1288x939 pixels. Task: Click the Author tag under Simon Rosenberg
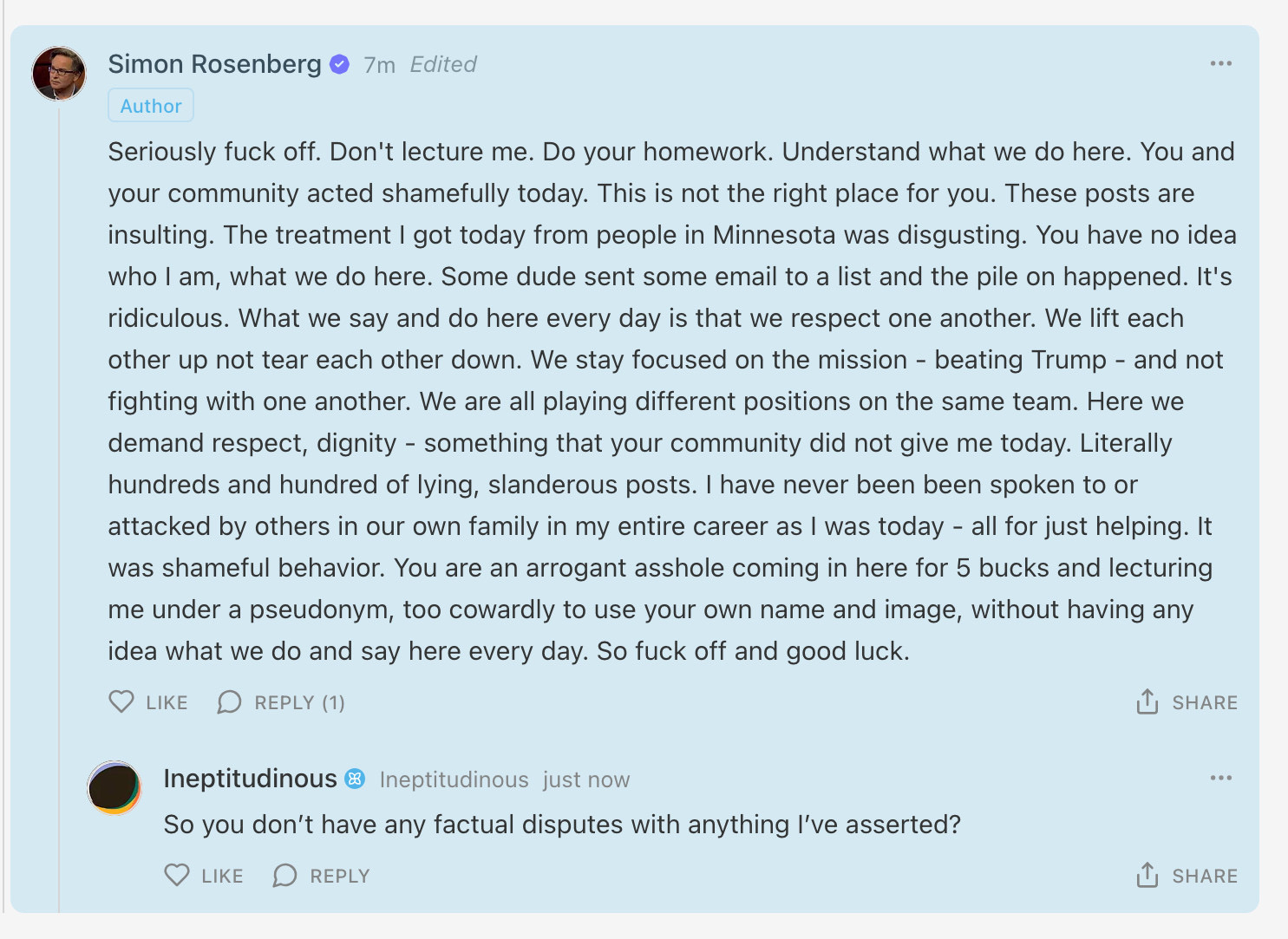(x=151, y=106)
